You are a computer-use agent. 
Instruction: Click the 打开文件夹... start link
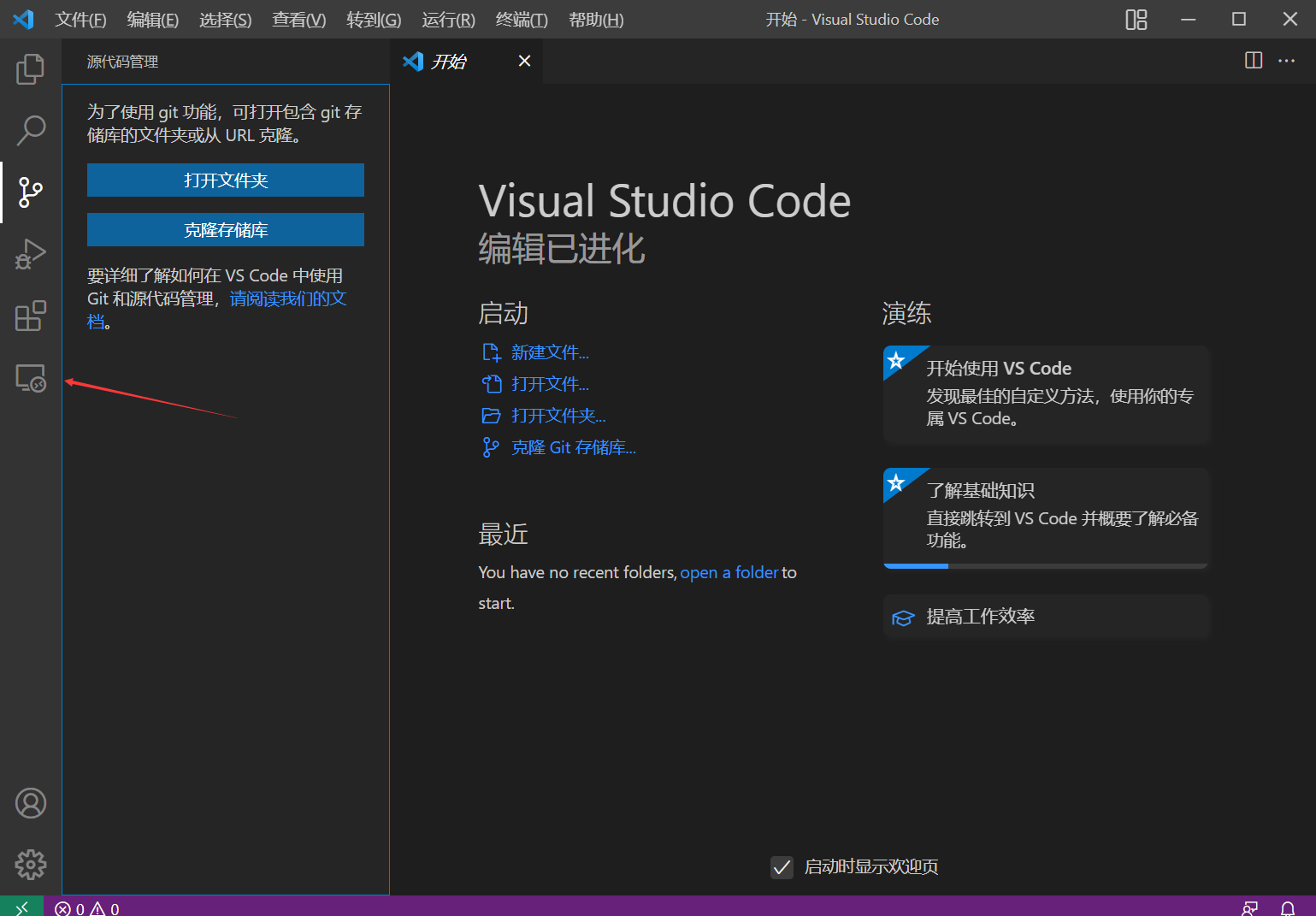click(558, 416)
